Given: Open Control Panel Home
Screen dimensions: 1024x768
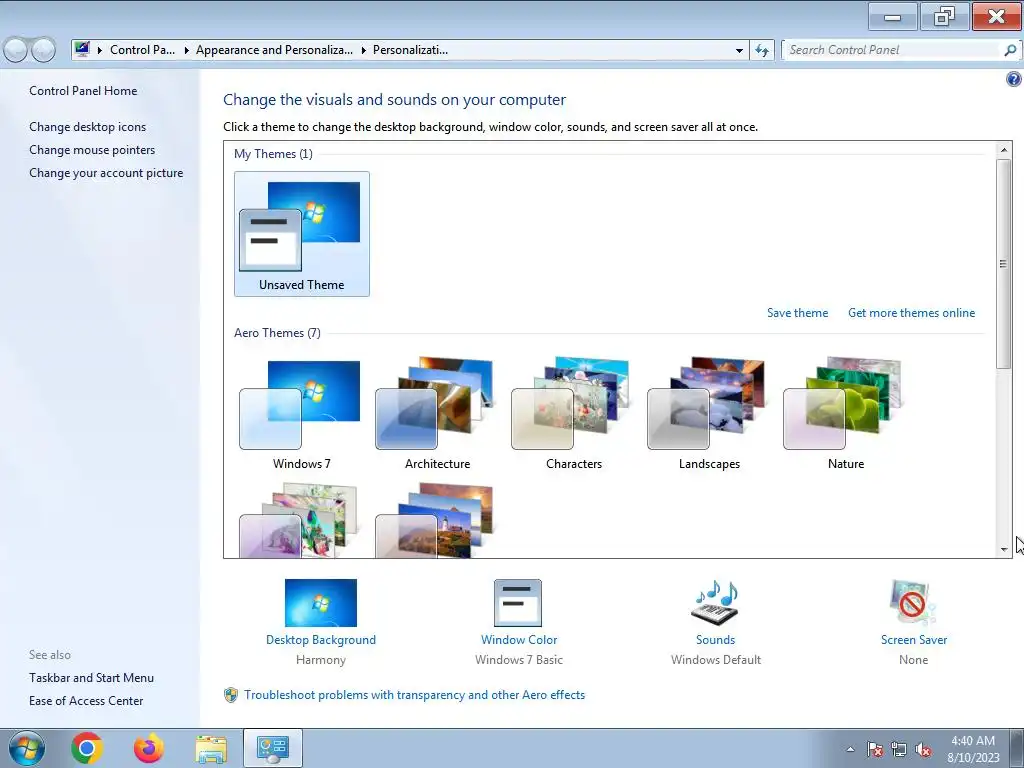Looking at the screenshot, I should [83, 91].
